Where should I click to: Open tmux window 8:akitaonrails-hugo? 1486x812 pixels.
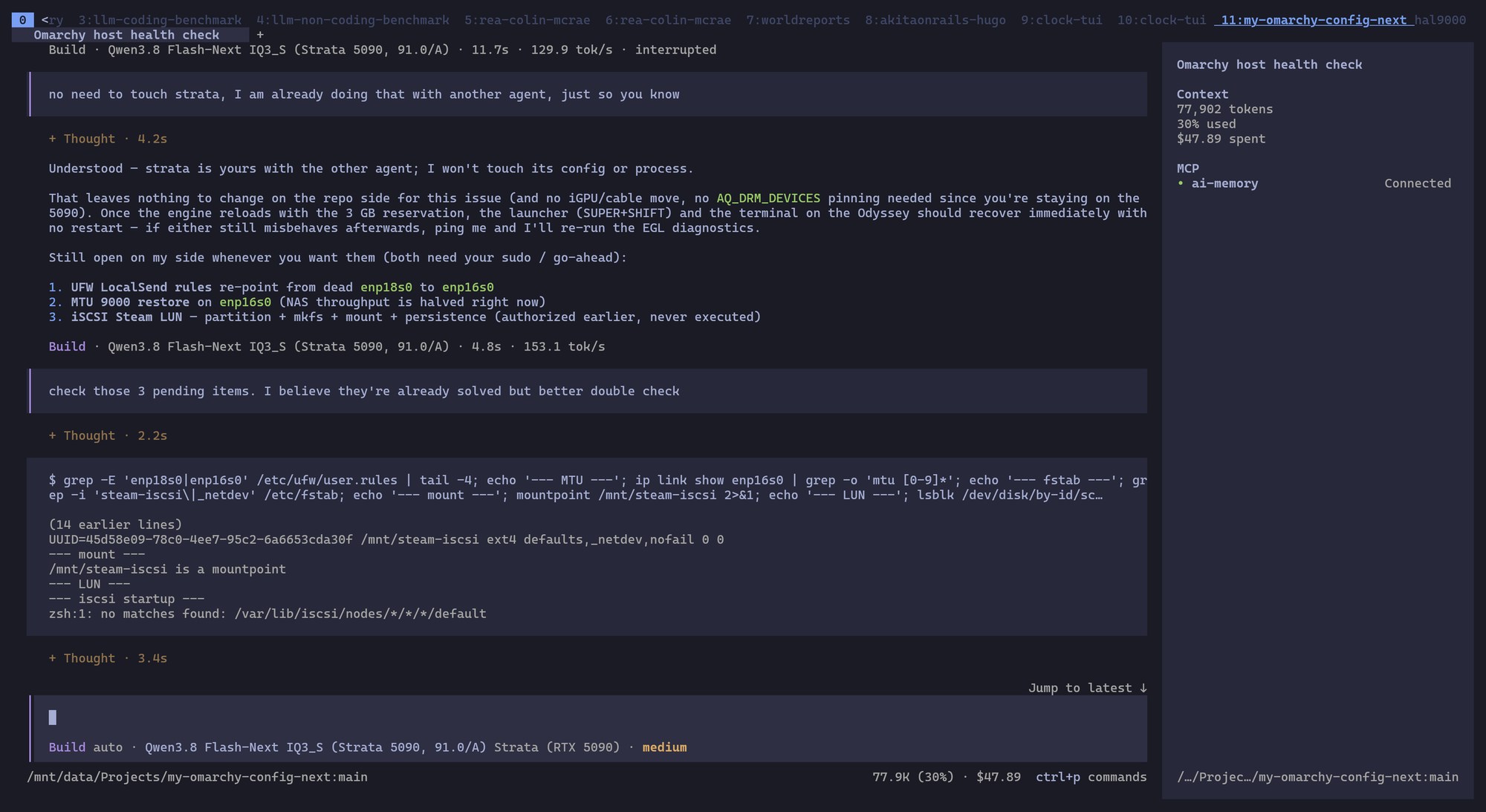pos(935,20)
